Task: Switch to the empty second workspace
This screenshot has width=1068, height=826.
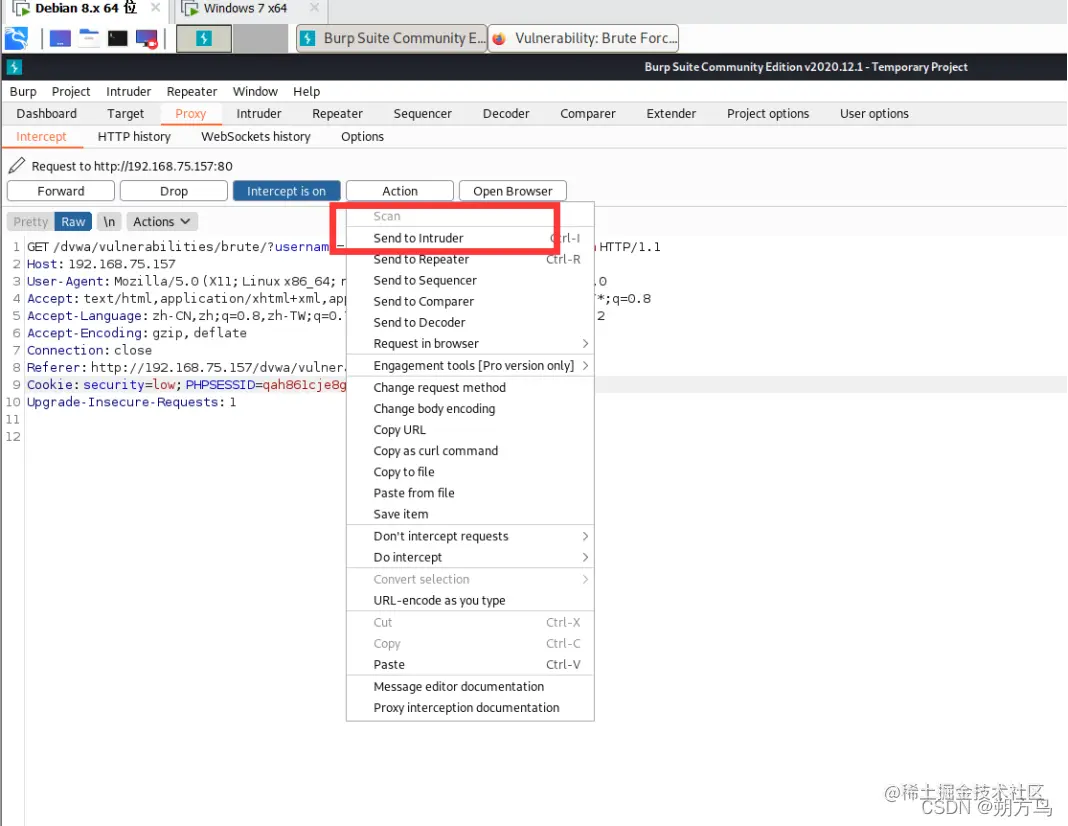Action: tap(260, 39)
